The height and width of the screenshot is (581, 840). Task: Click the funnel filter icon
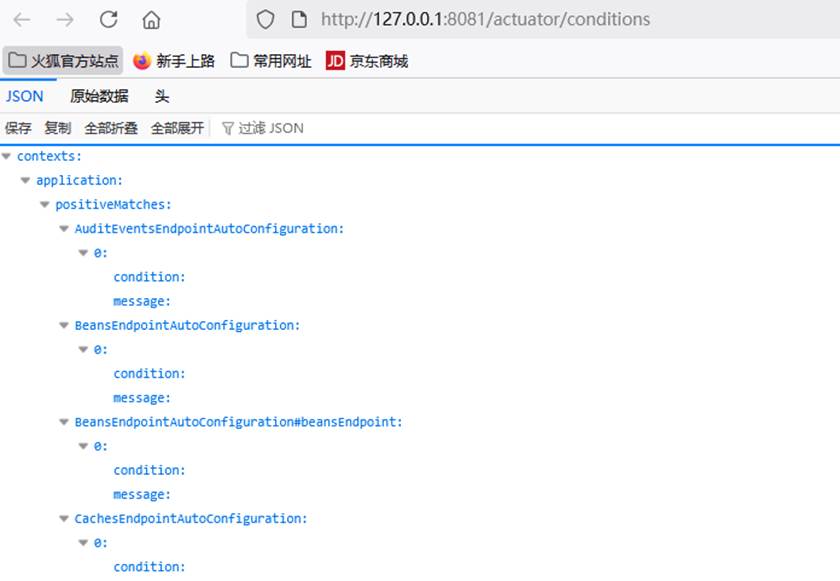pyautogui.click(x=228, y=129)
